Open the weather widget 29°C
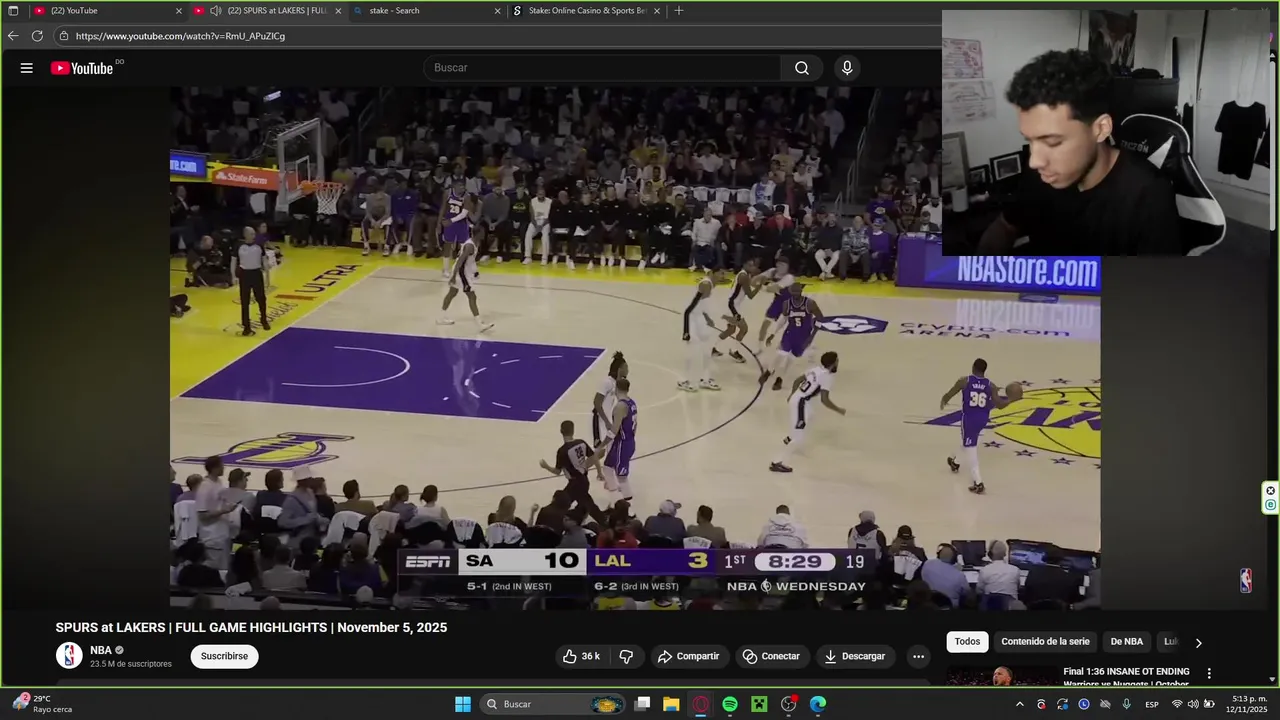This screenshot has width=1280, height=720. pyautogui.click(x=42, y=704)
